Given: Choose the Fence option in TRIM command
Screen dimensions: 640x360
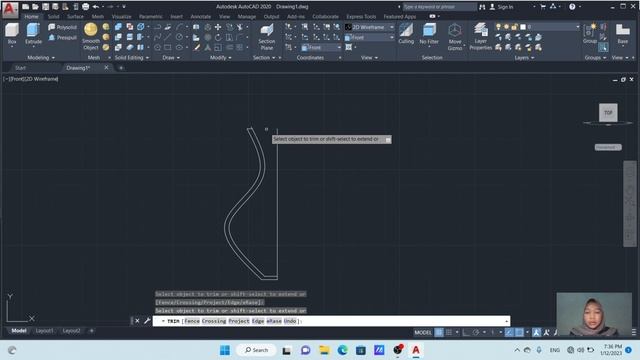Looking at the screenshot, I should click(x=192, y=321).
